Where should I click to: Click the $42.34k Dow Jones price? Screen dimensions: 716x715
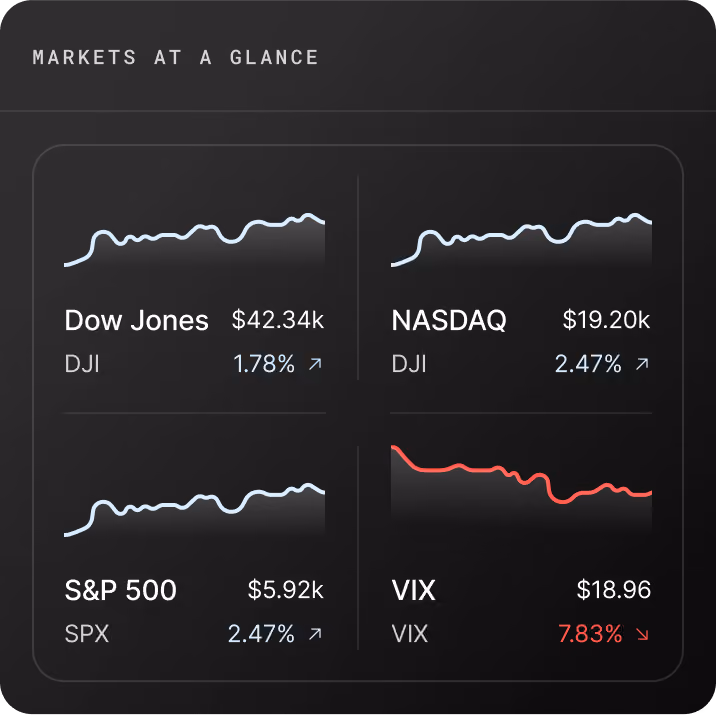[278, 320]
